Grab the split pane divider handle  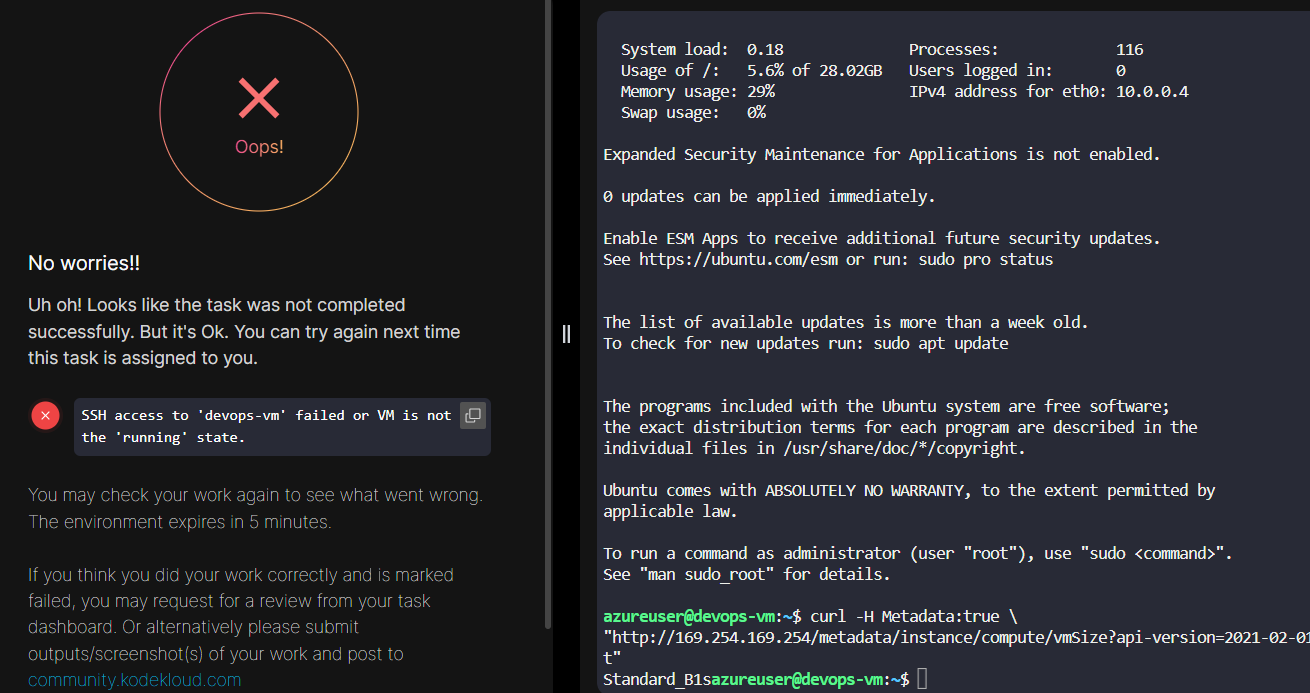(566, 334)
